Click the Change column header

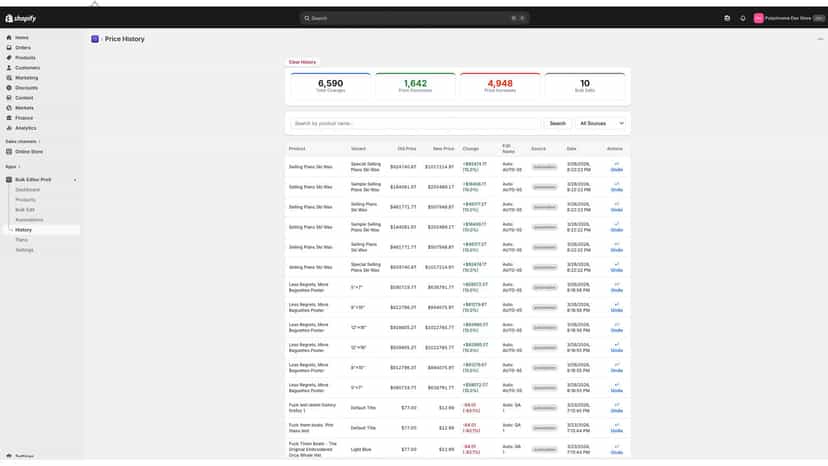471,149
